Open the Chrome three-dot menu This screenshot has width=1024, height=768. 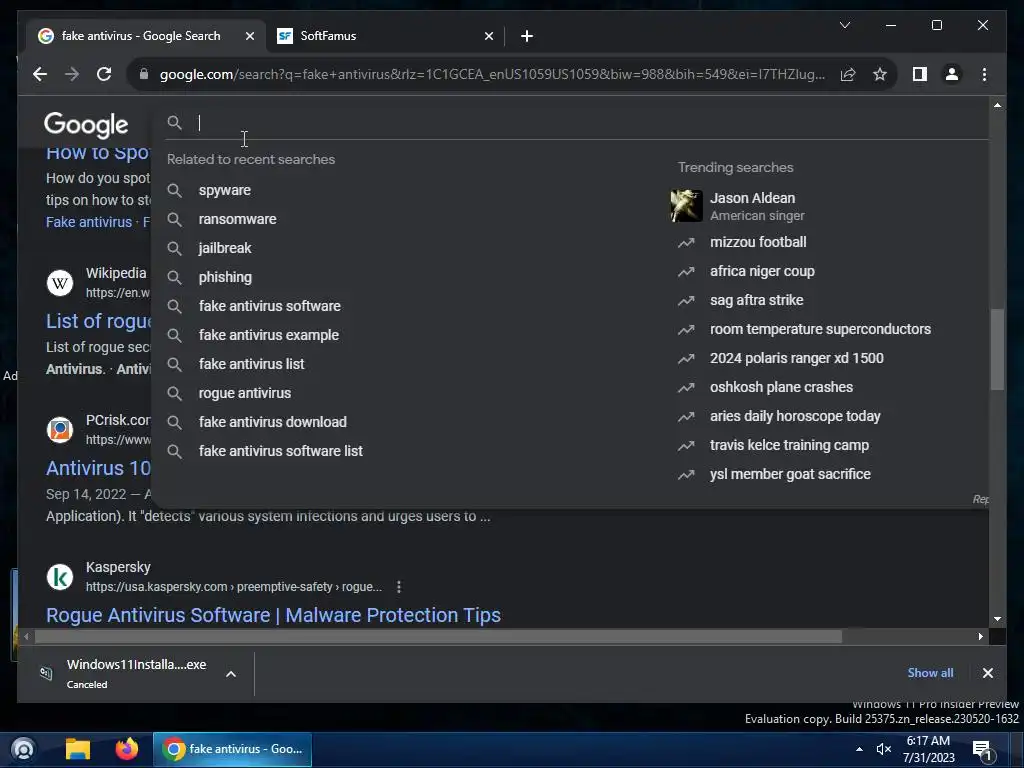984,74
